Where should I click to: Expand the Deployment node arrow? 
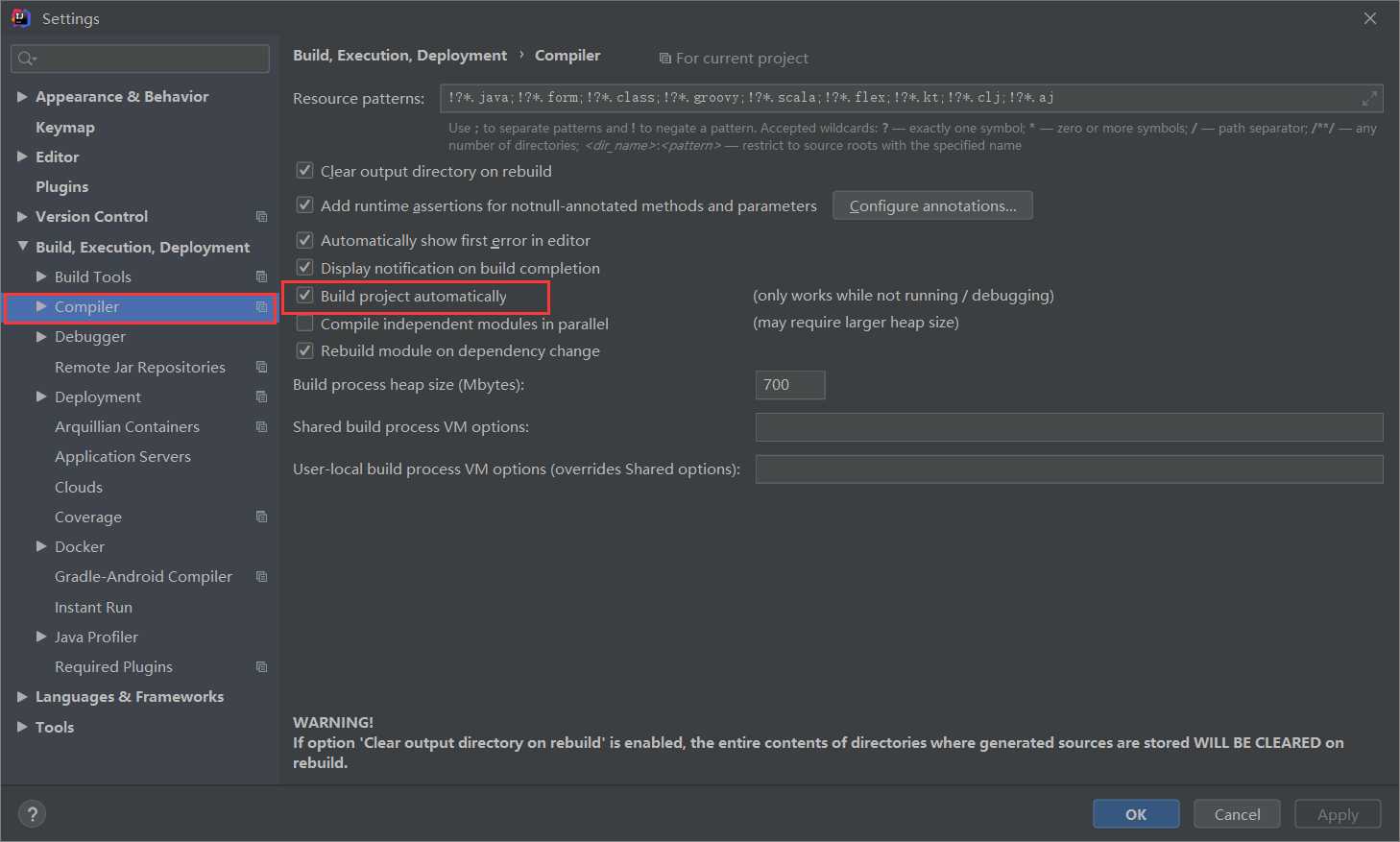41,397
